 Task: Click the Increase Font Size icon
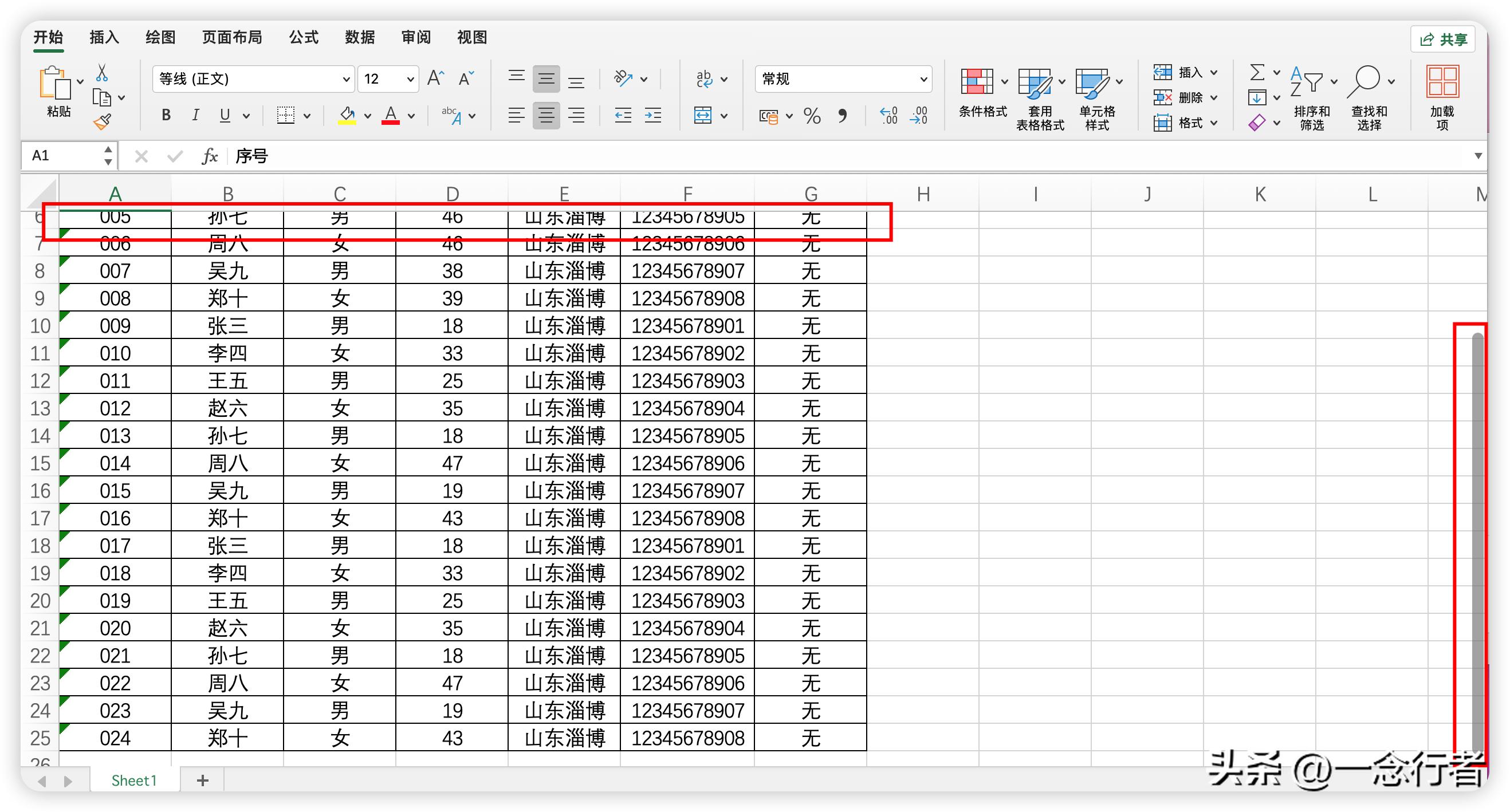point(435,78)
